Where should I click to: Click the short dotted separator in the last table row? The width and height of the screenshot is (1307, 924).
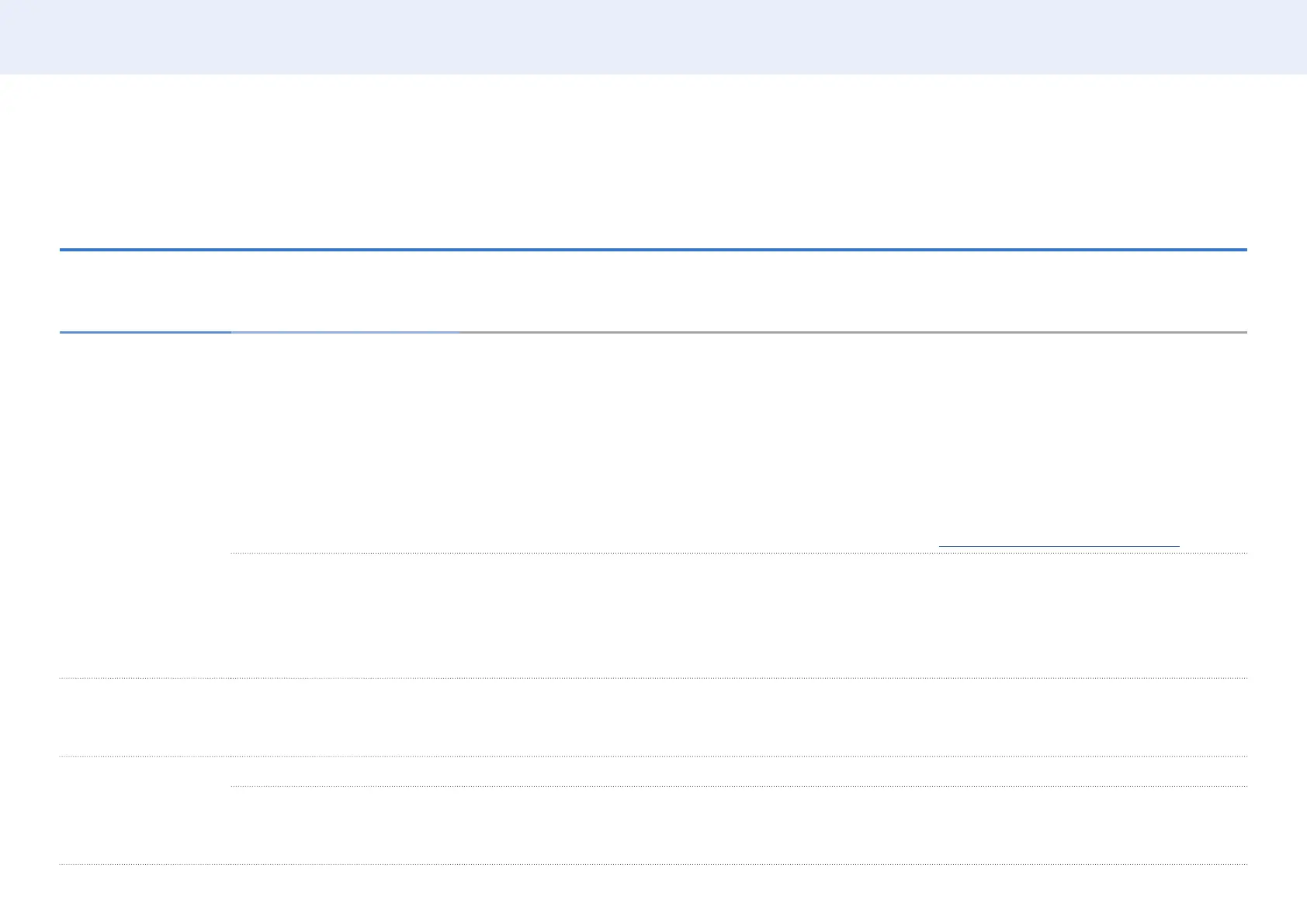[x=739, y=786]
